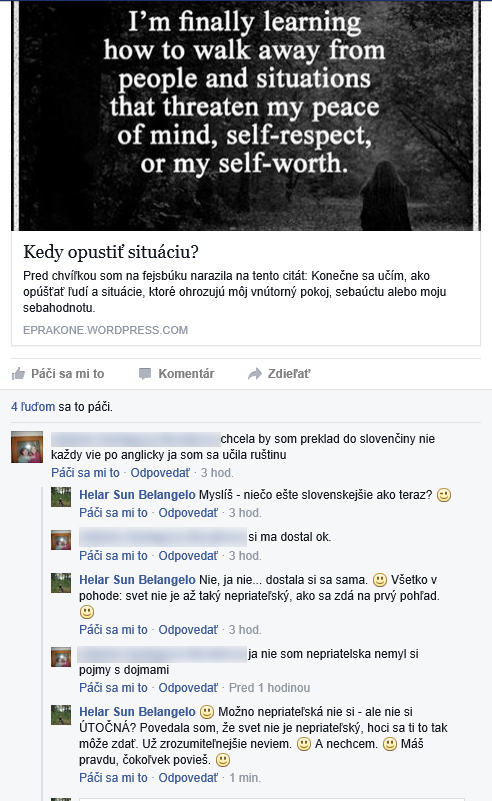492x801 pixels.
Task: Click the Komentár speech bubble icon
Action: 145,374
